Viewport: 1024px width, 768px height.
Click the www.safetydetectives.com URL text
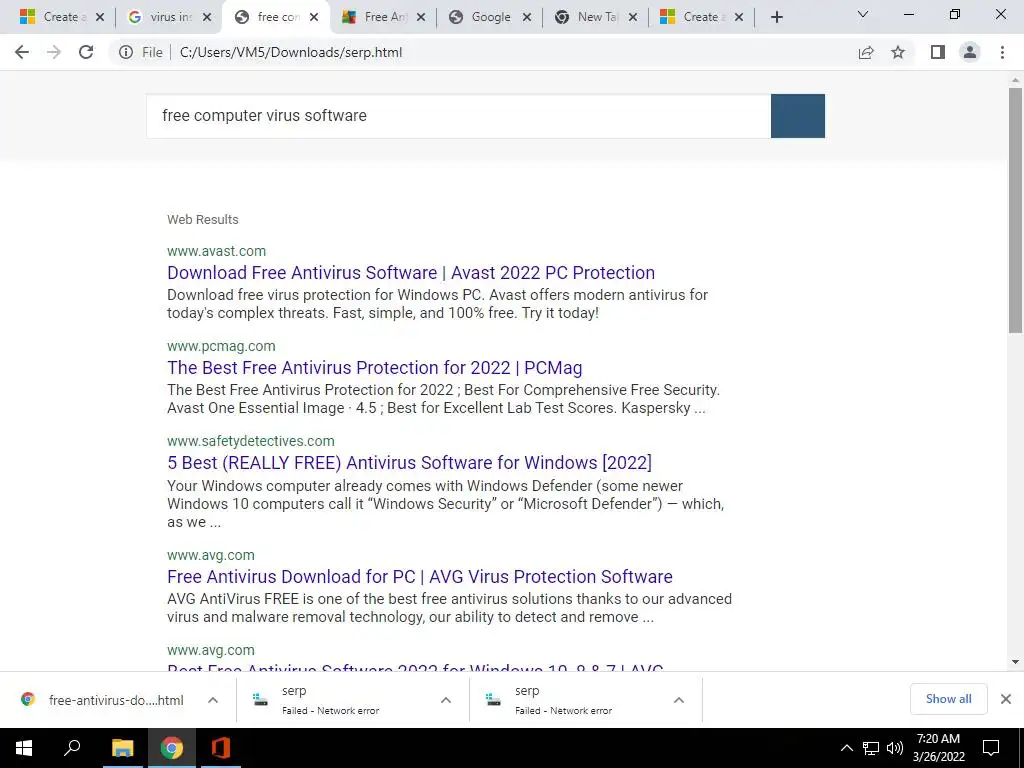click(x=251, y=441)
